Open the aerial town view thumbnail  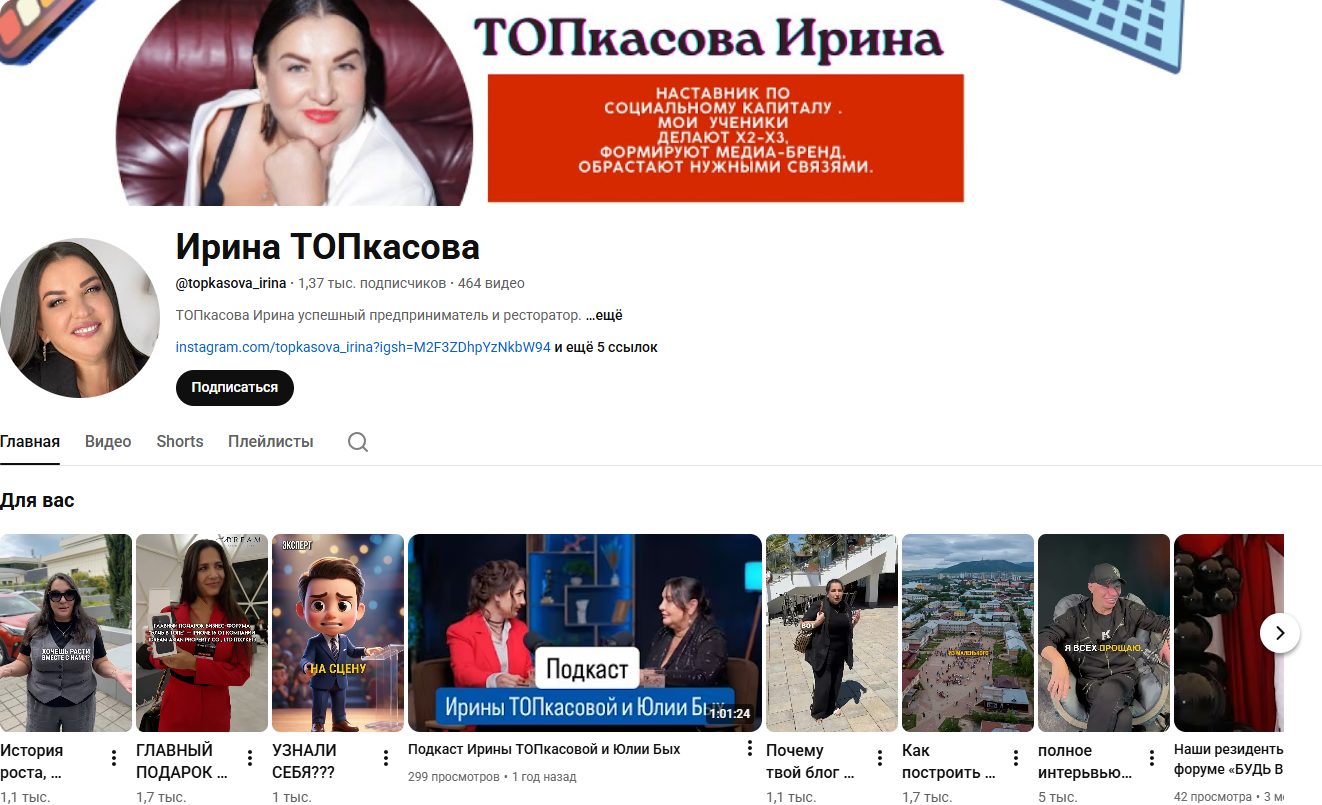tap(968, 633)
